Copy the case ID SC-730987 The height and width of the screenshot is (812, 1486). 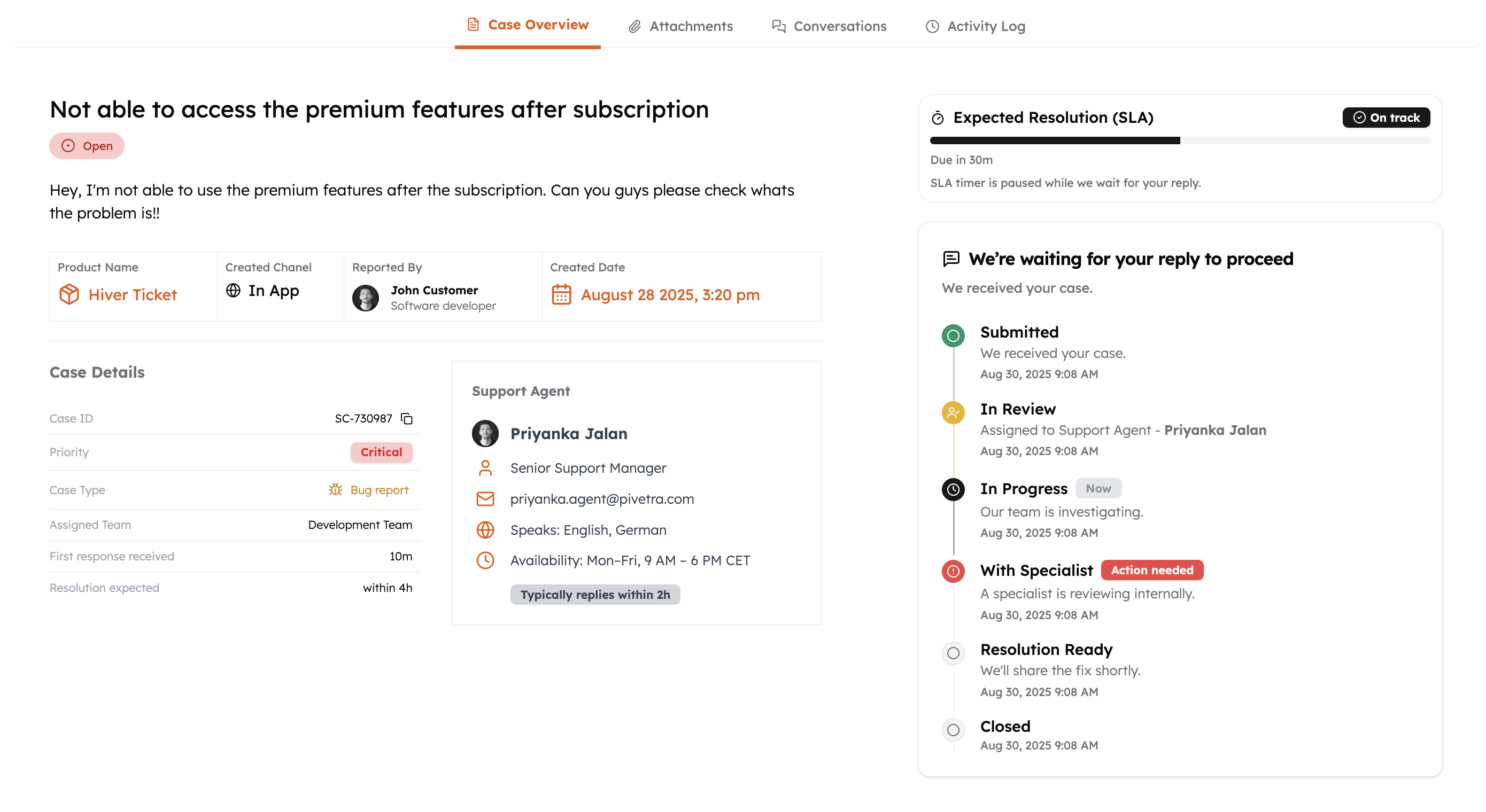407,418
